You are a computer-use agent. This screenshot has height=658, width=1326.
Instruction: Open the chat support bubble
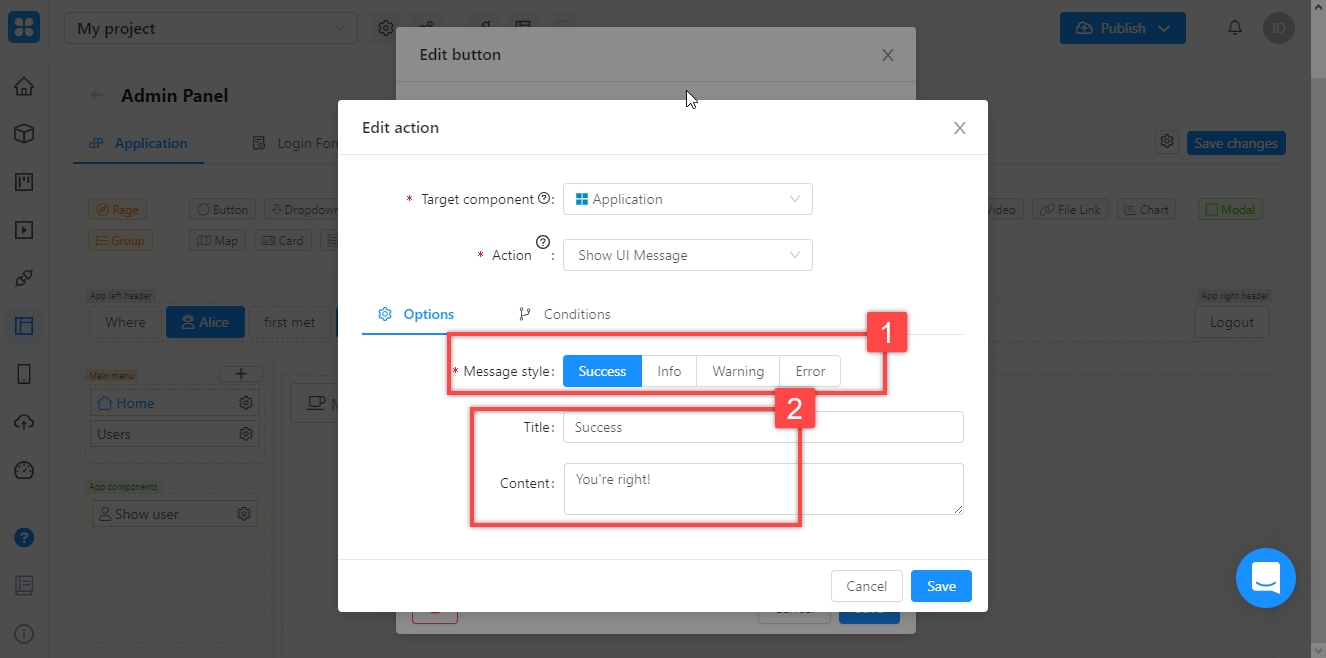(x=1265, y=578)
